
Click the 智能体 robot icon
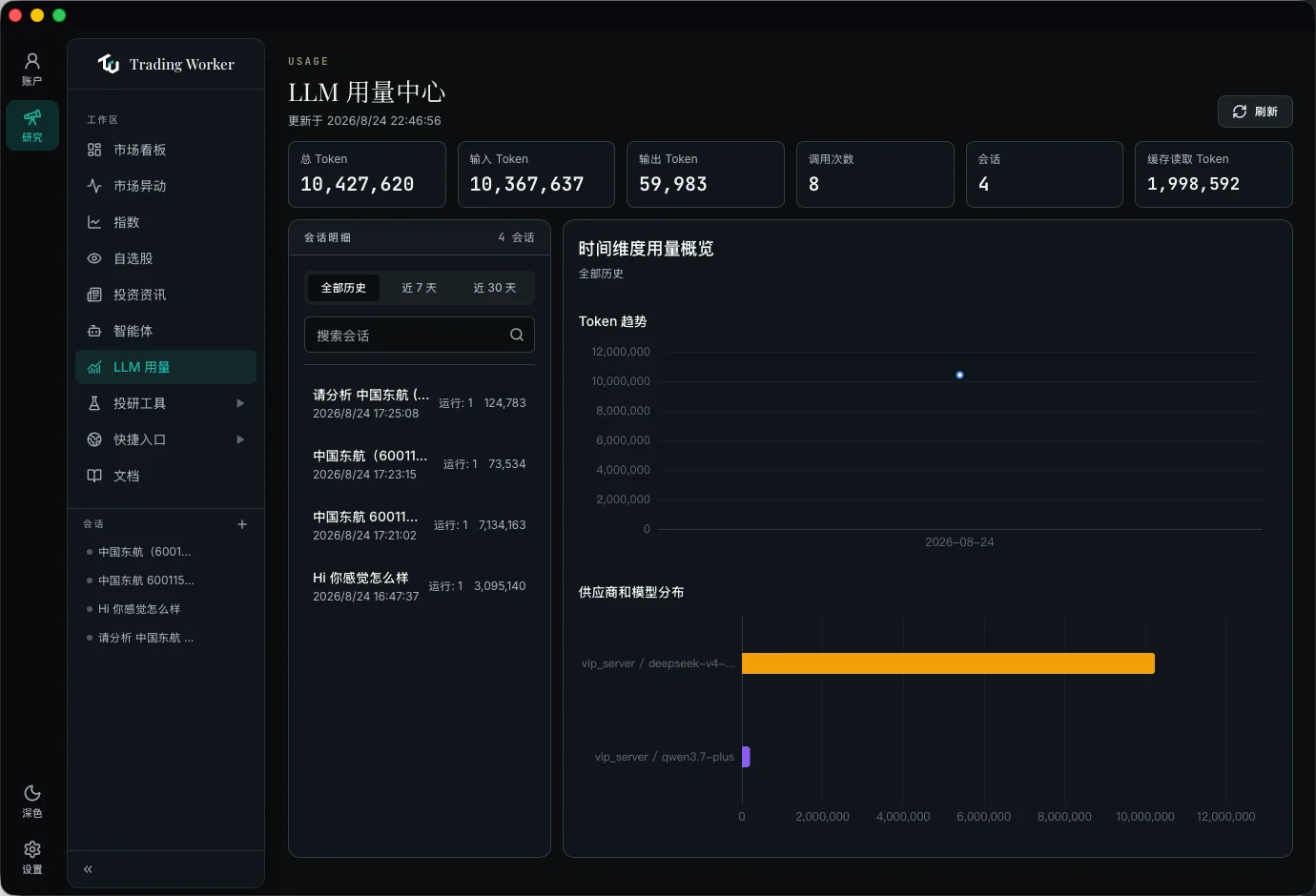coord(94,331)
